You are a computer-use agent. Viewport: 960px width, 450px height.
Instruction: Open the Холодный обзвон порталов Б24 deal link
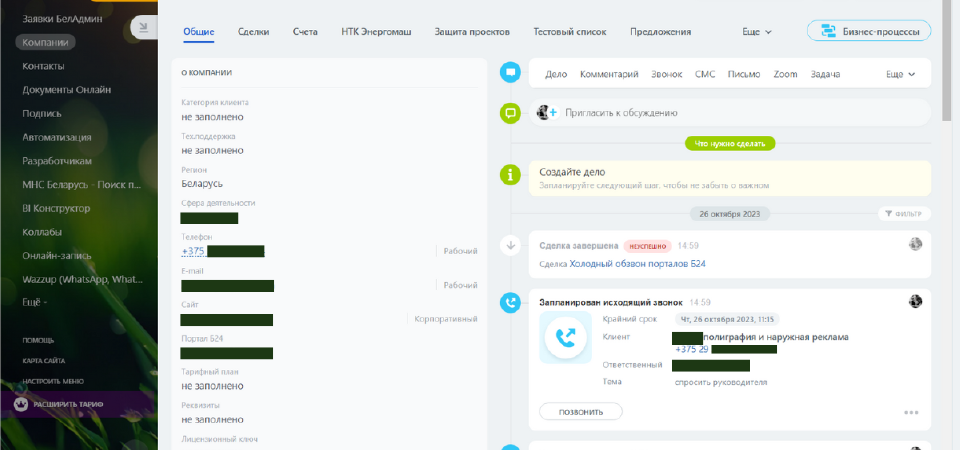point(637,264)
